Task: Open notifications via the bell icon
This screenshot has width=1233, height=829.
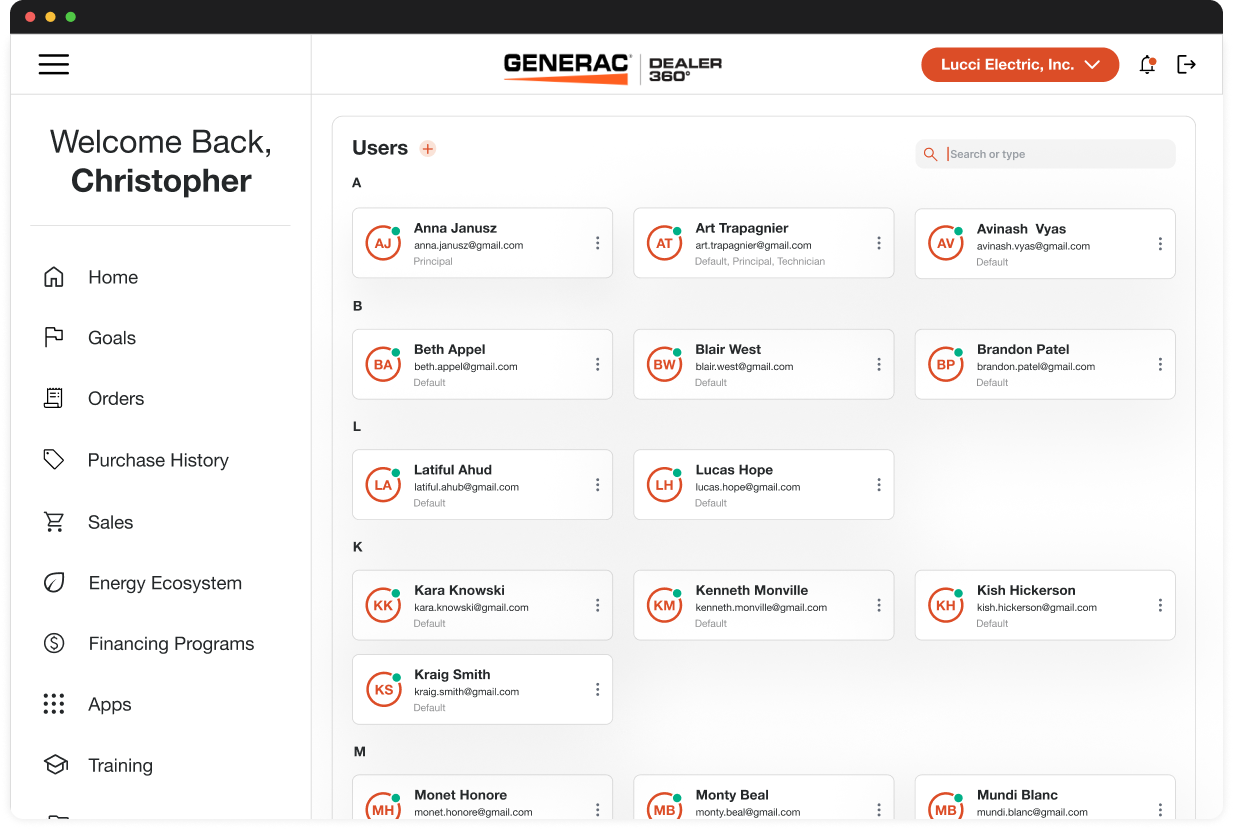Action: point(1147,64)
